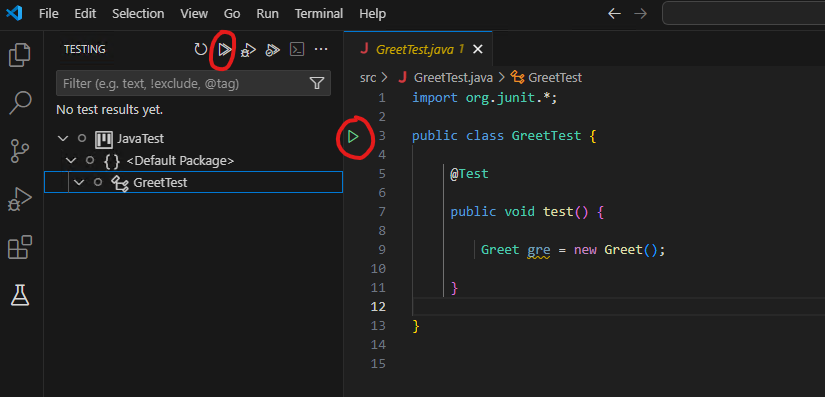The height and width of the screenshot is (397, 825).
Task: Run all tests in Testing toolbar
Action: pyautogui.click(x=225, y=49)
